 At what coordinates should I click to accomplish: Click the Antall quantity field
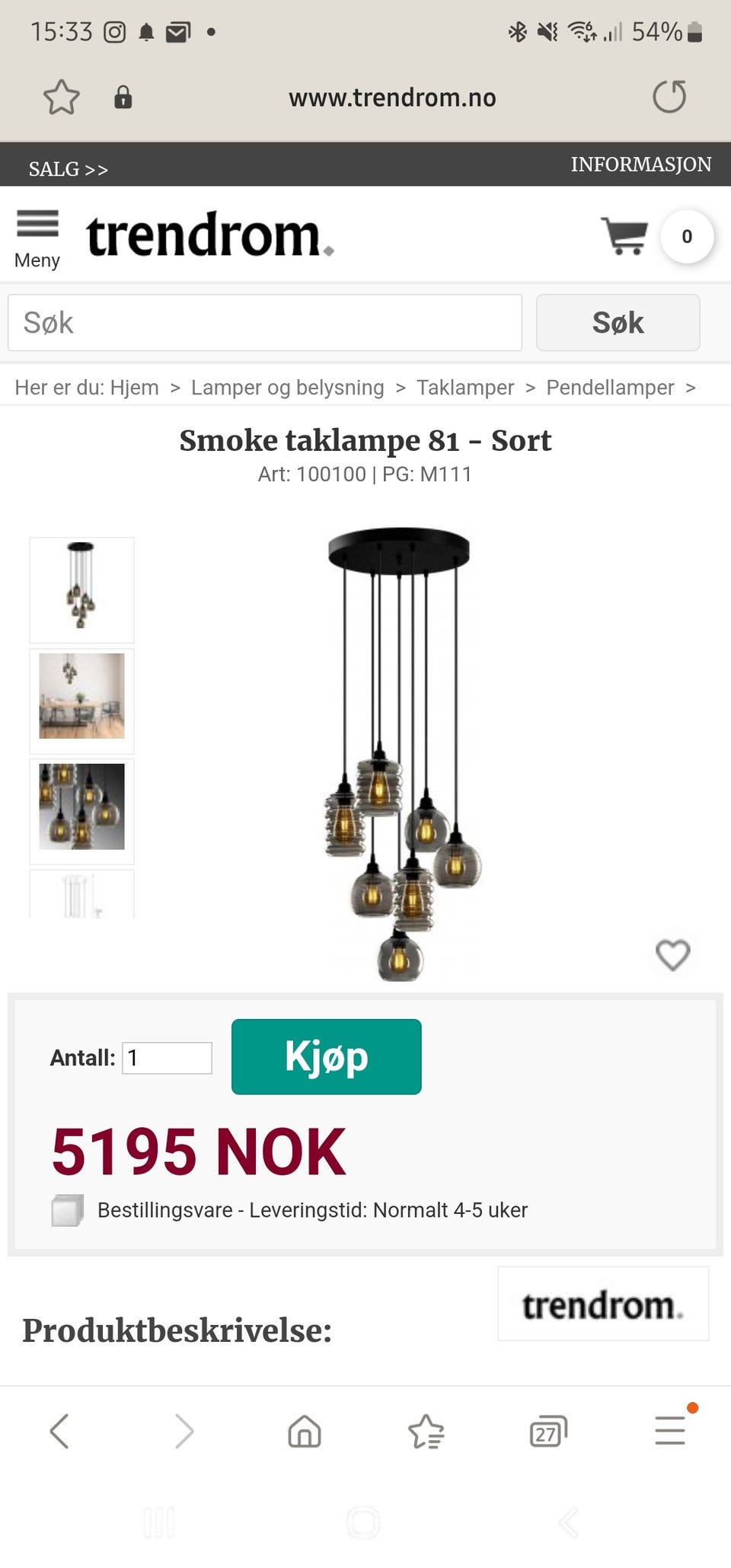coord(167,1058)
